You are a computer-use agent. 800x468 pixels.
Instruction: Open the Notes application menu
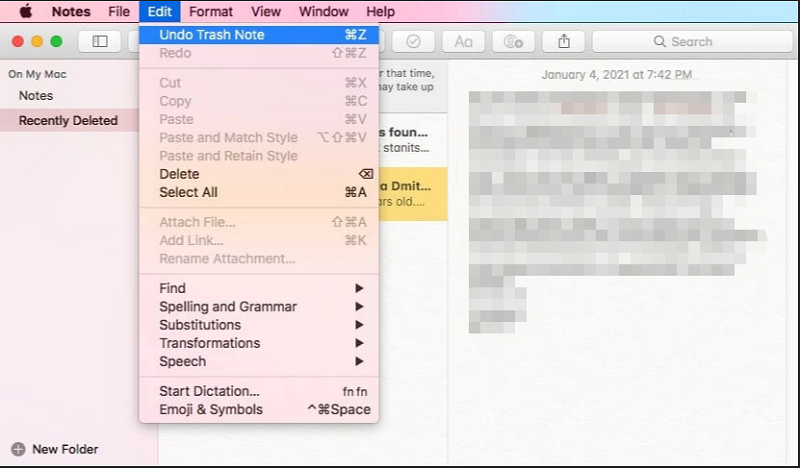click(x=71, y=11)
